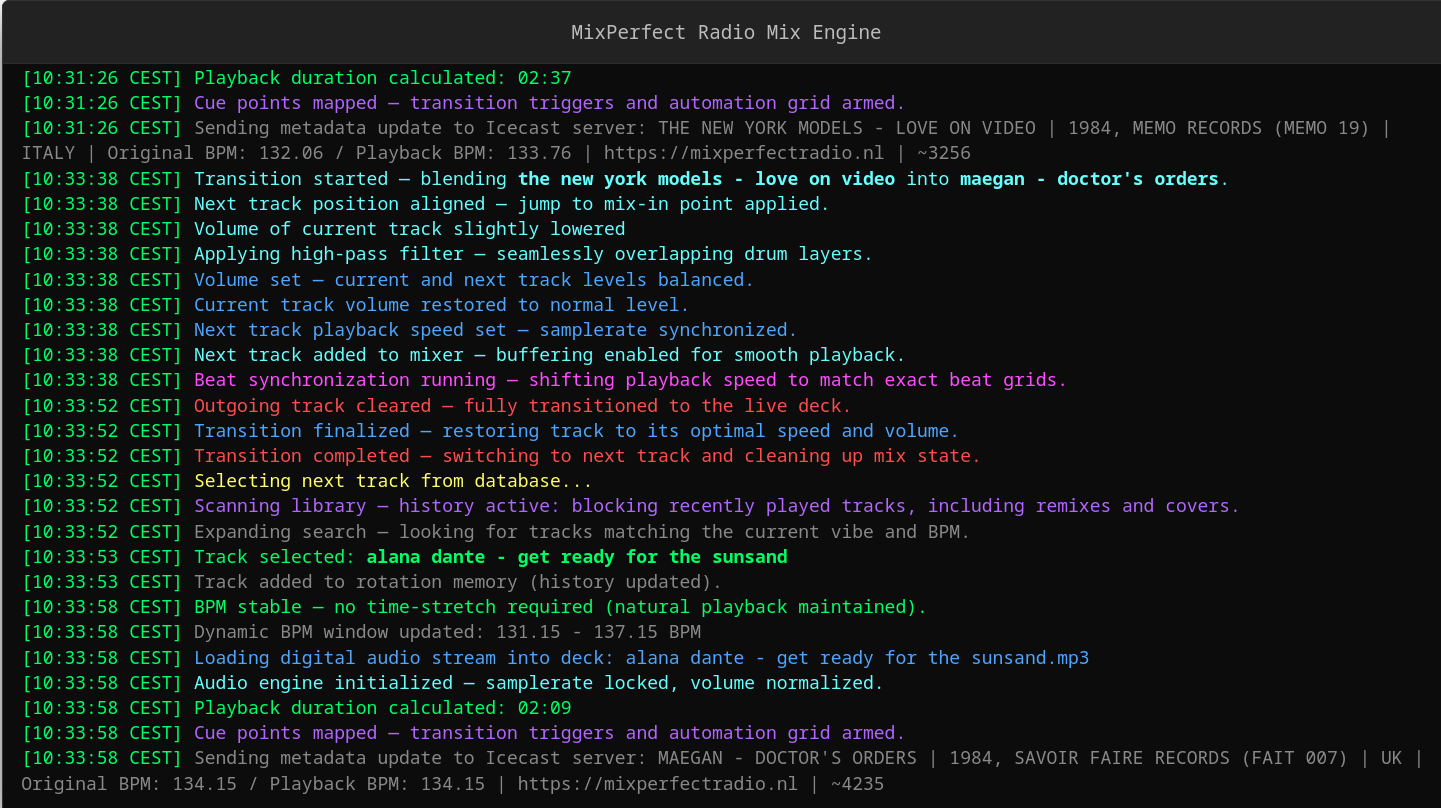
Task: Select the 'Scanning library — history active' line
Action: (717, 506)
